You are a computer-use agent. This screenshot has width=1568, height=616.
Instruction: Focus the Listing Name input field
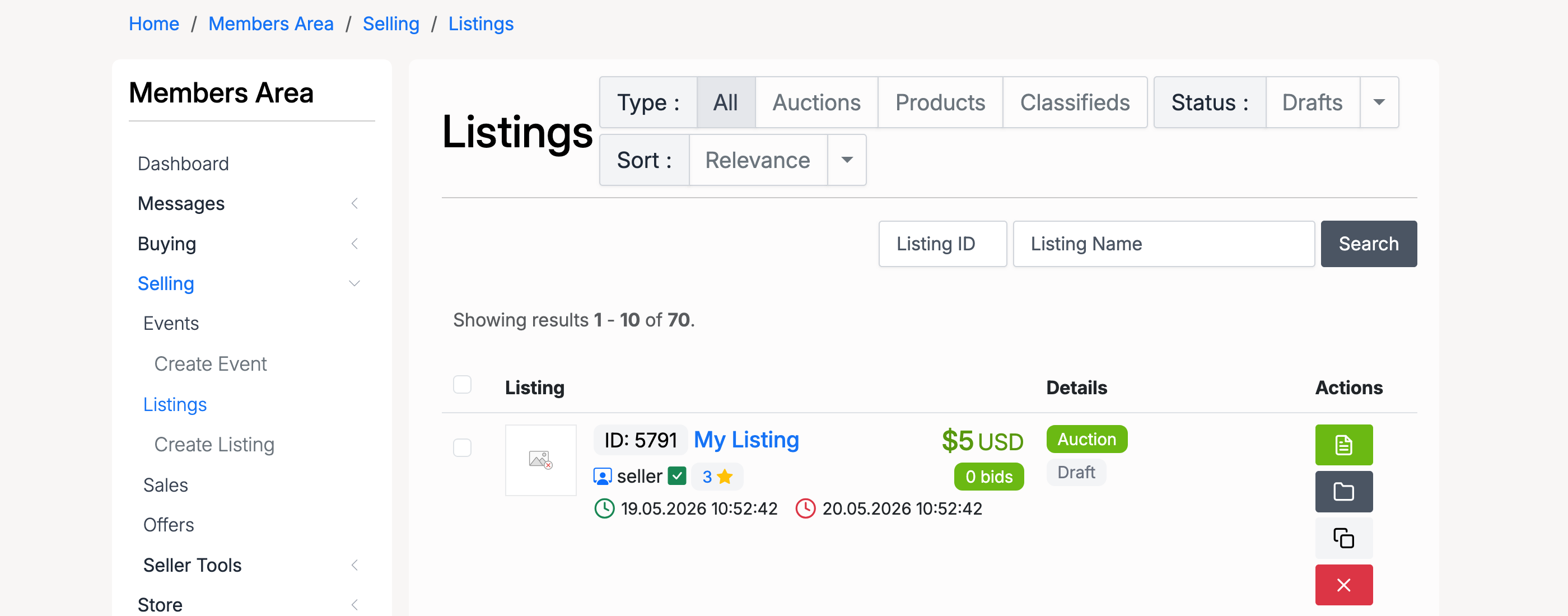pos(1163,244)
